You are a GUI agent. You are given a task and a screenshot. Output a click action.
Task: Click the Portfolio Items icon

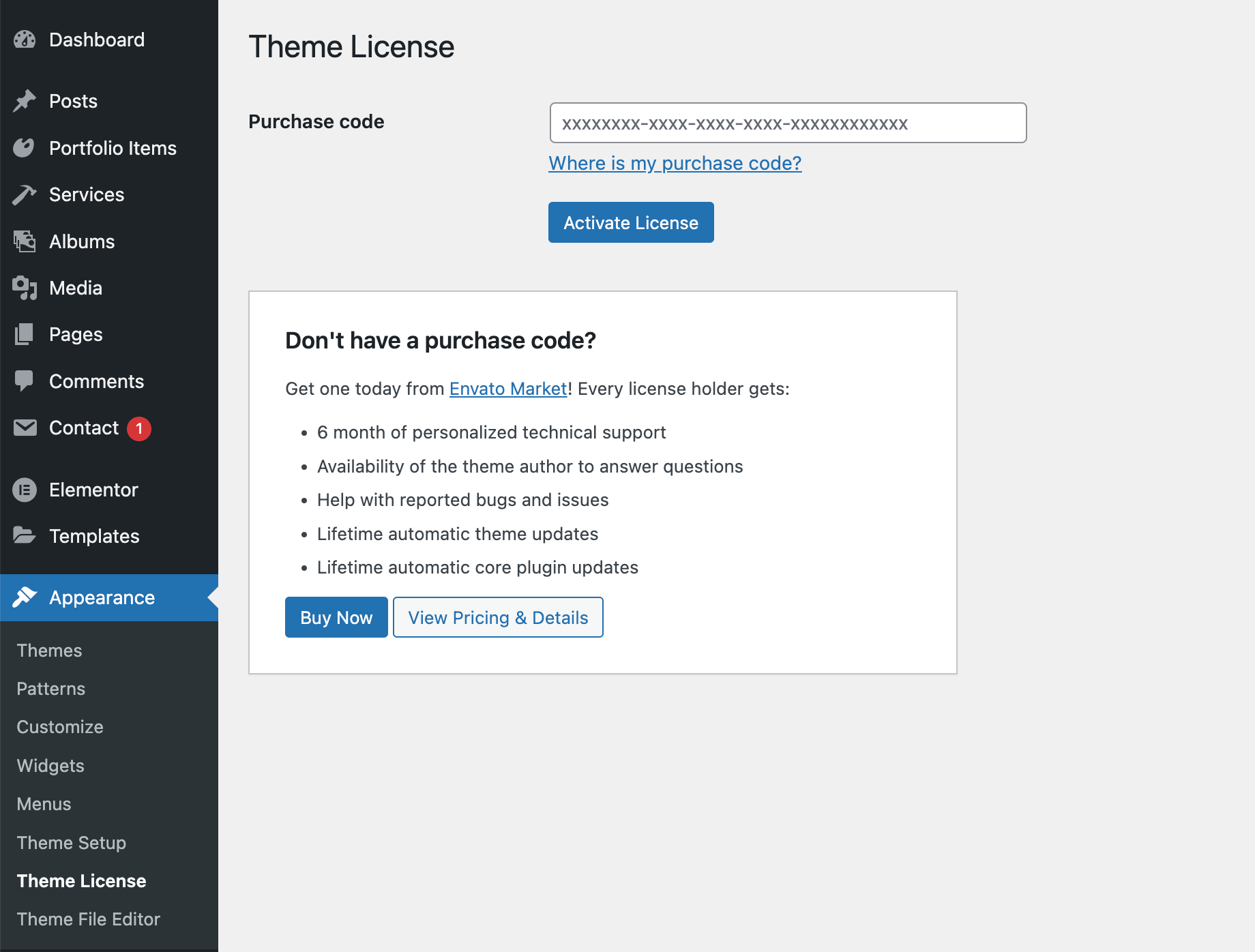click(25, 148)
